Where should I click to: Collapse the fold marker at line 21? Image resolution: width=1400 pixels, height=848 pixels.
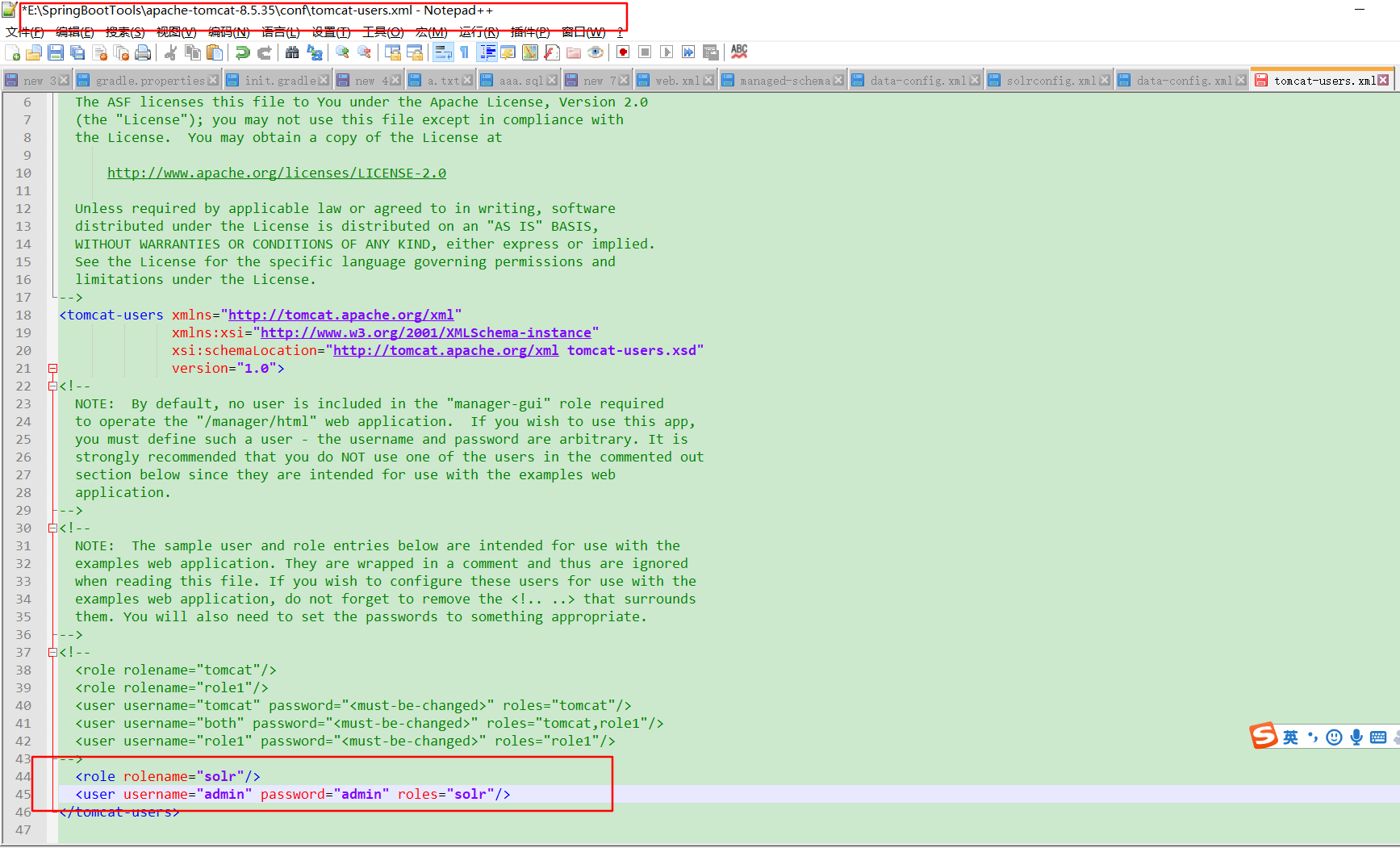(52, 368)
